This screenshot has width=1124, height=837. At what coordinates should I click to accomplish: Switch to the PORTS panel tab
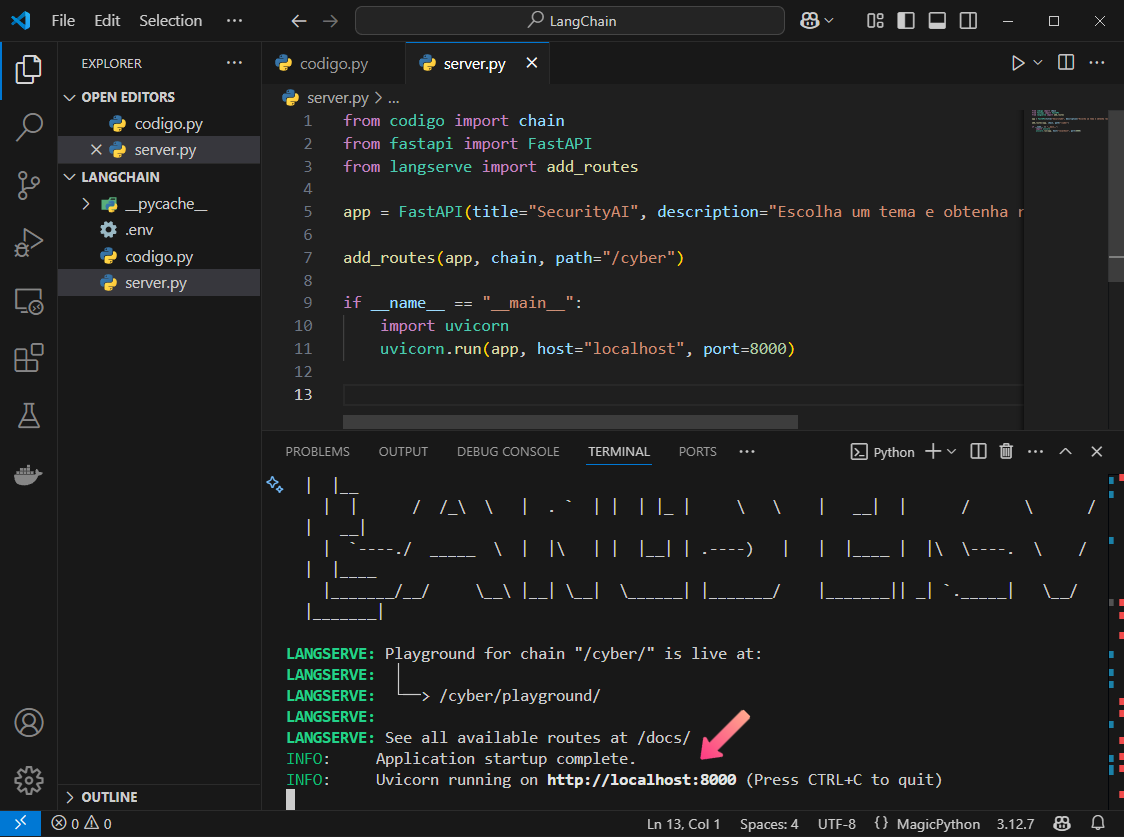[697, 451]
